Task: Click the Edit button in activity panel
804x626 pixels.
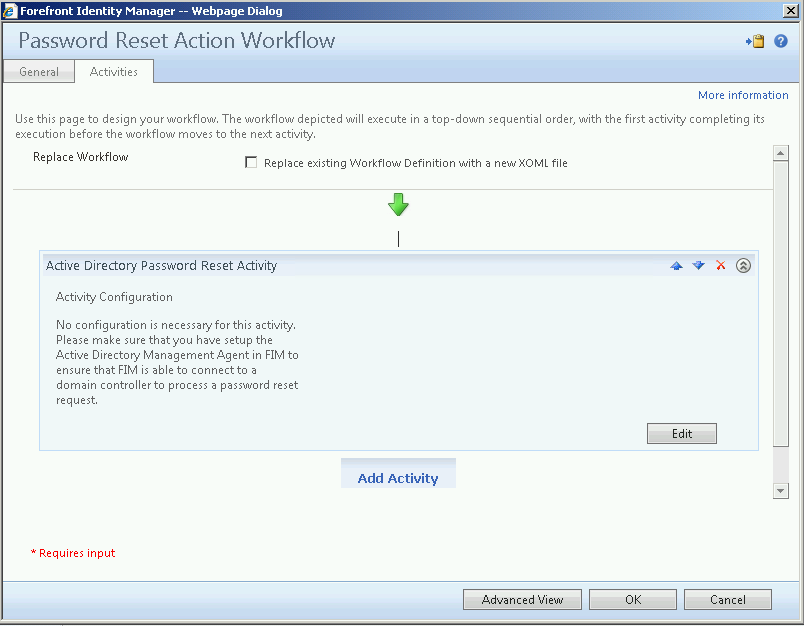Action: (x=681, y=434)
